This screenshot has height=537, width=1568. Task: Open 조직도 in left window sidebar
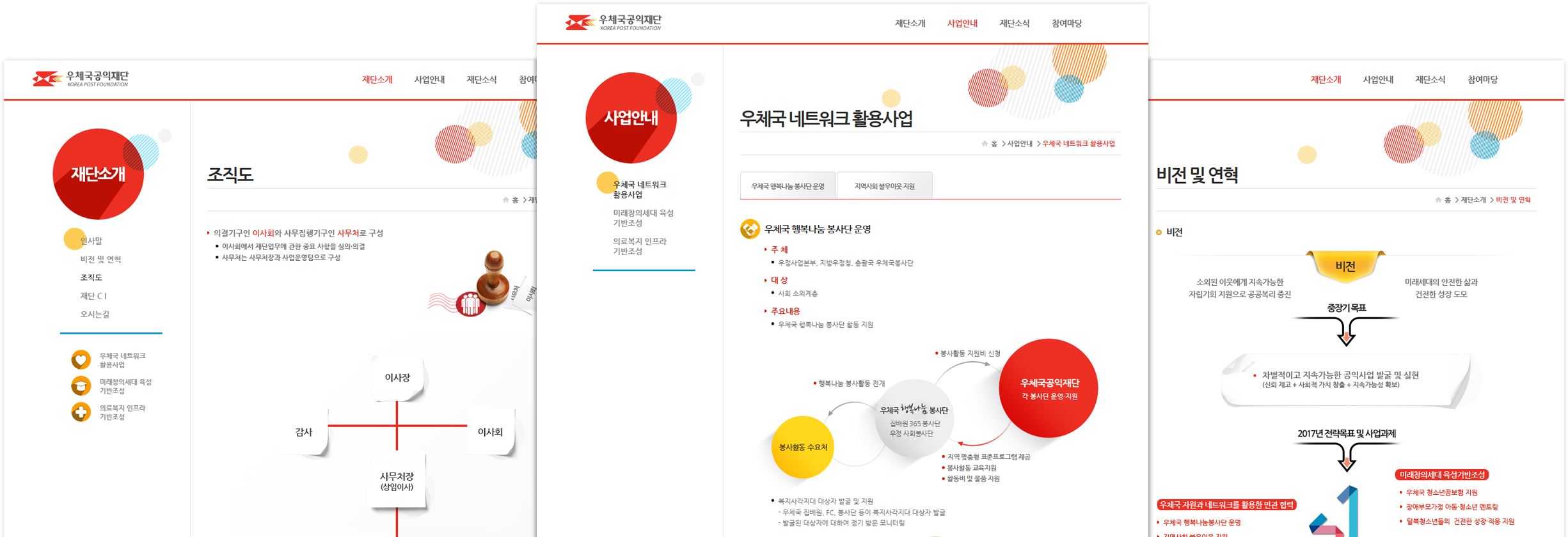tap(91, 277)
